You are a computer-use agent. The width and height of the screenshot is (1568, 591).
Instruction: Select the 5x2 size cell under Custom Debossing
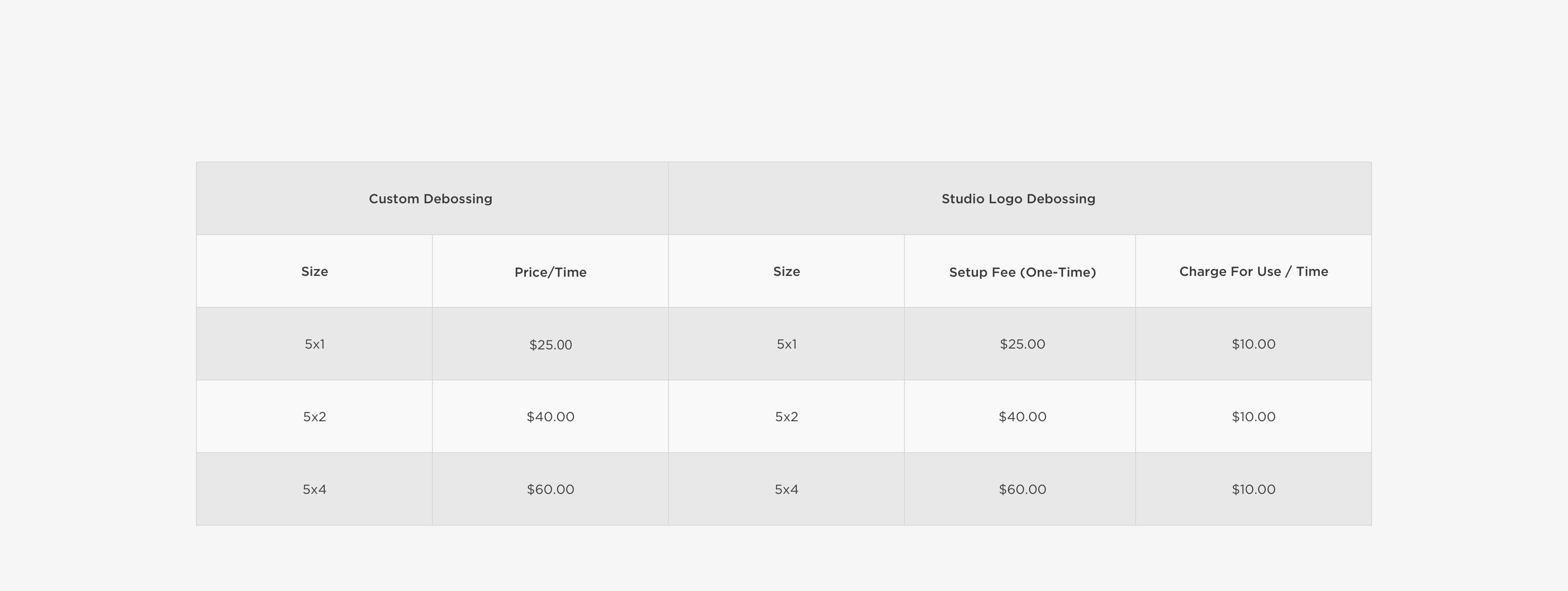click(x=314, y=416)
